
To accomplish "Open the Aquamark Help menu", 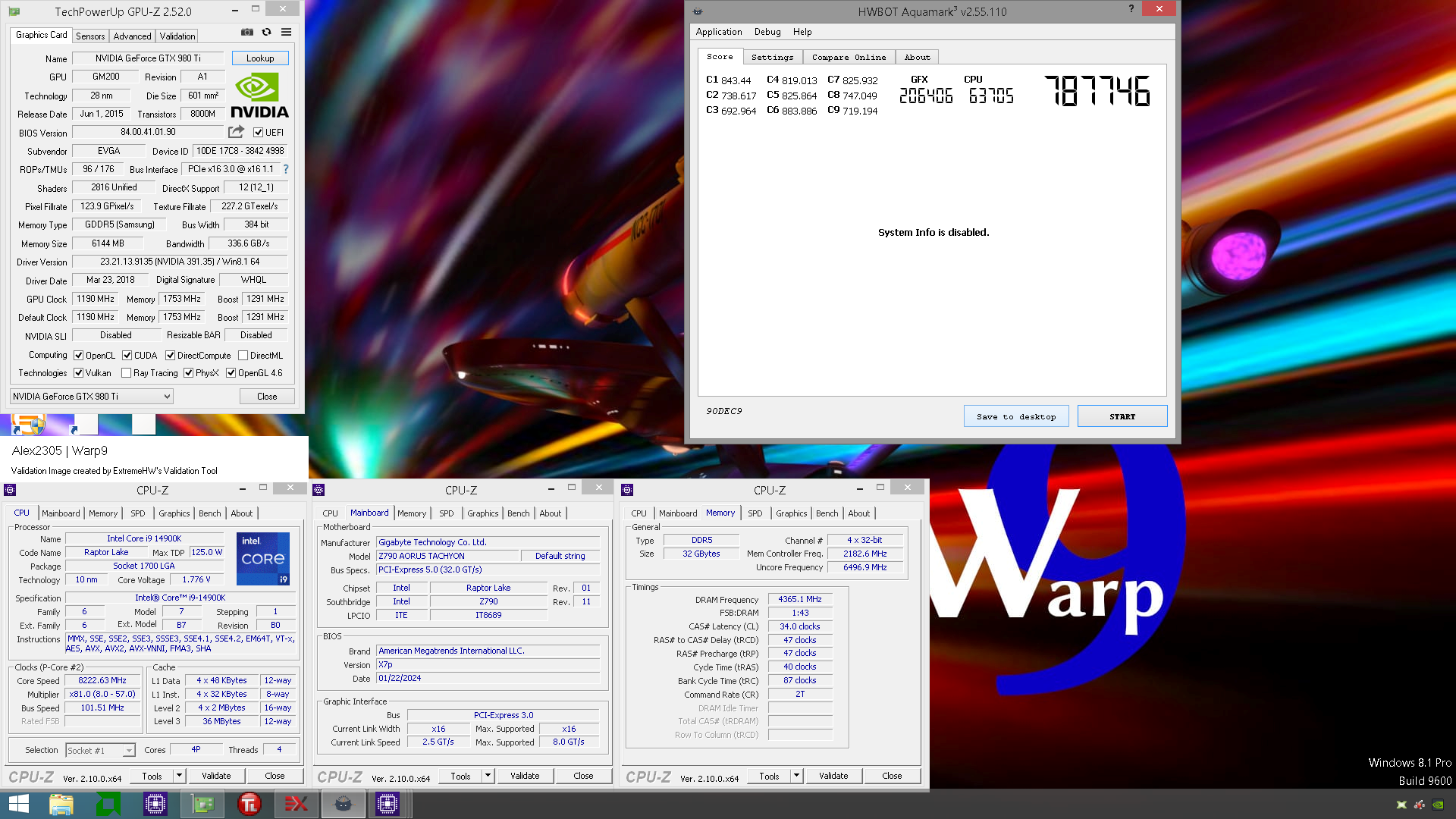I will tap(802, 32).
